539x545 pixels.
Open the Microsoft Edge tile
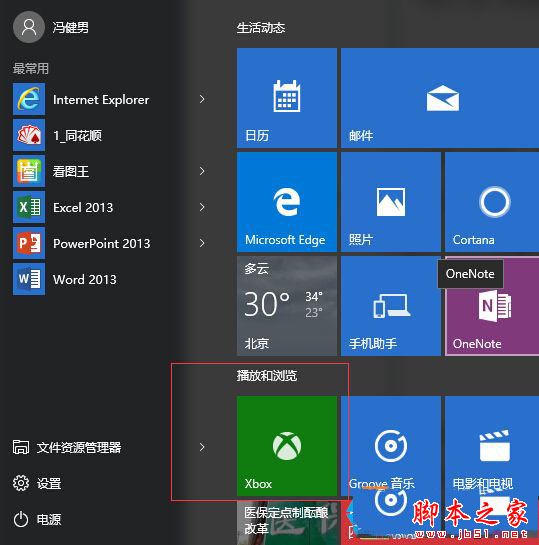coord(287,202)
